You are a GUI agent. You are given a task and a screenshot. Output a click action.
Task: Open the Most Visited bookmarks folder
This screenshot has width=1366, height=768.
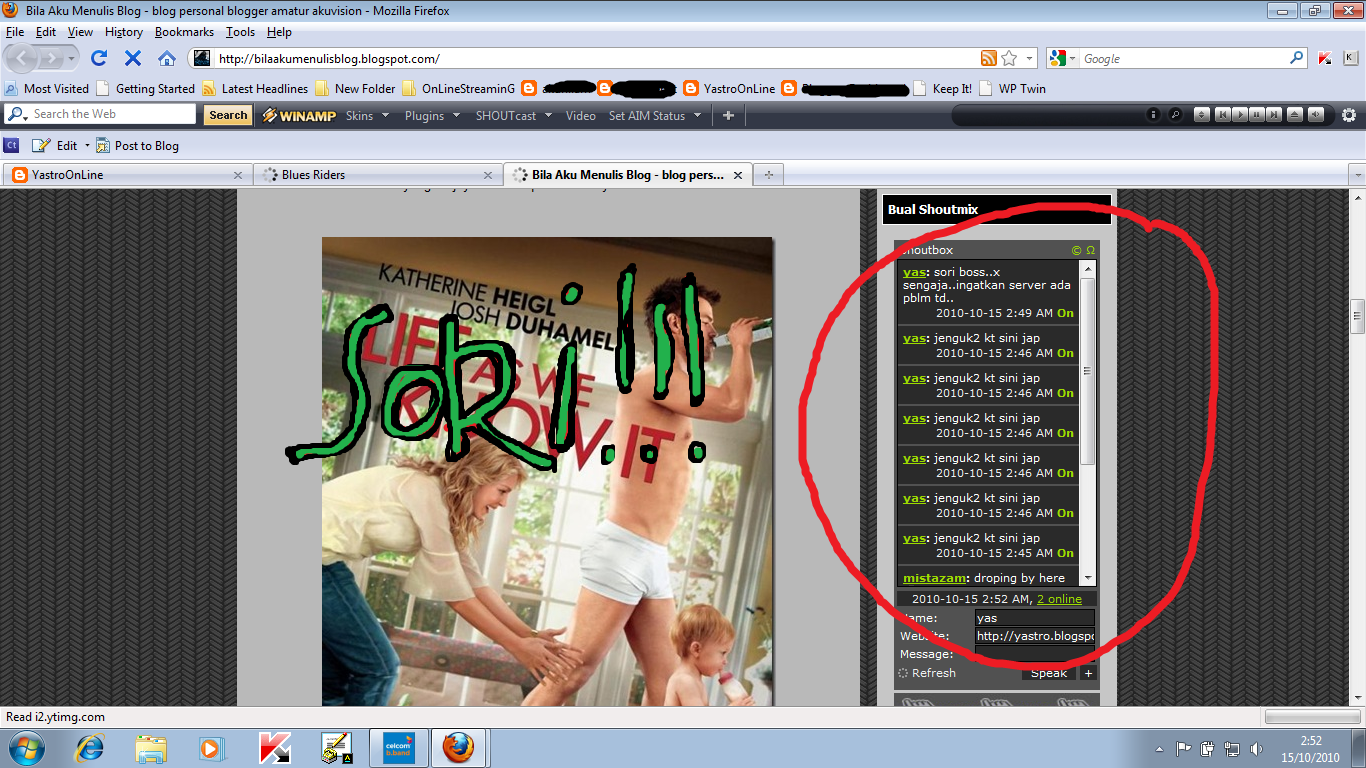tap(47, 88)
